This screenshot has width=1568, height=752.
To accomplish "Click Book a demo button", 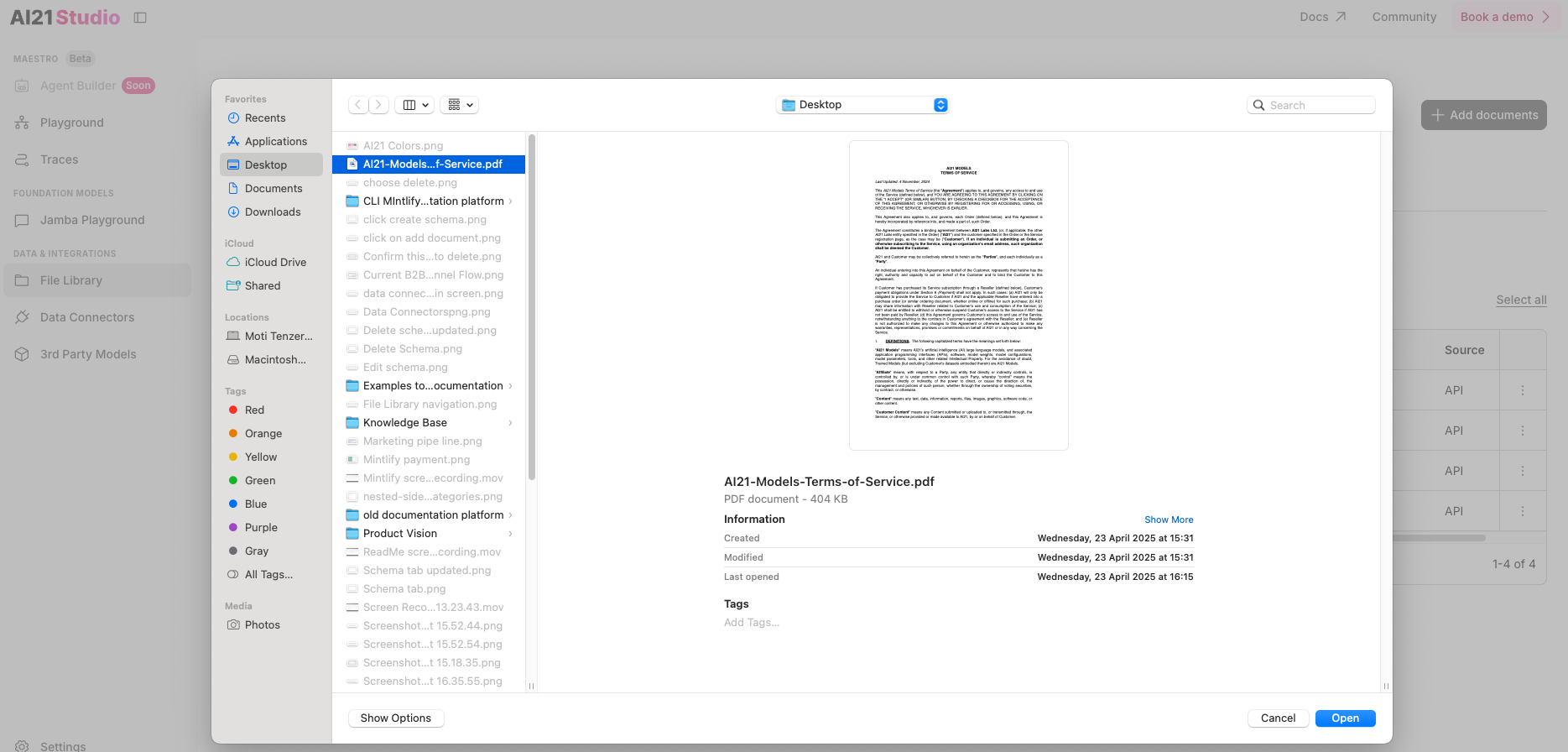I will [1505, 17].
